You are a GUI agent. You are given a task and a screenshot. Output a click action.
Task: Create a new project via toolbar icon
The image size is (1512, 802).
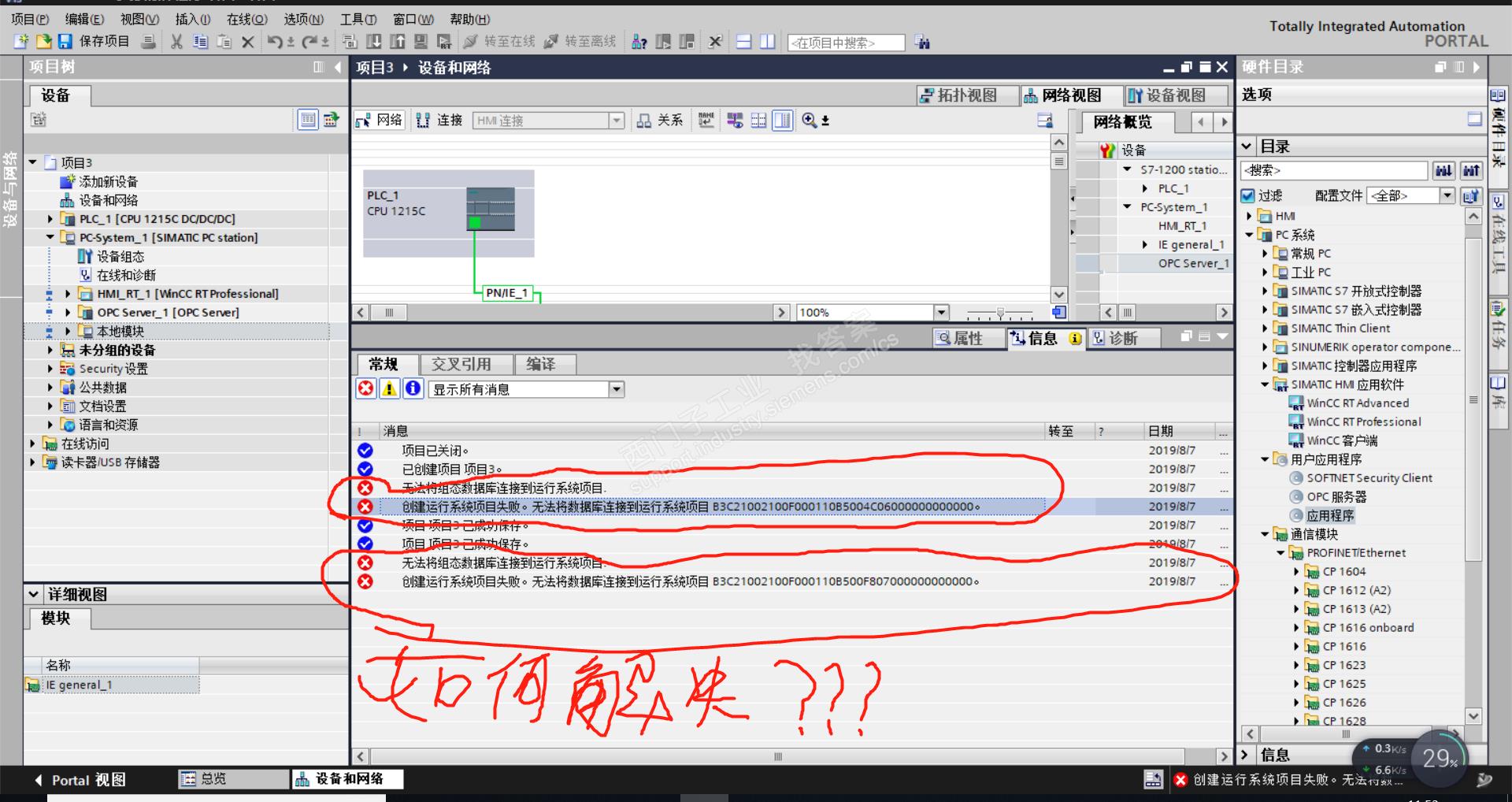coord(21,42)
